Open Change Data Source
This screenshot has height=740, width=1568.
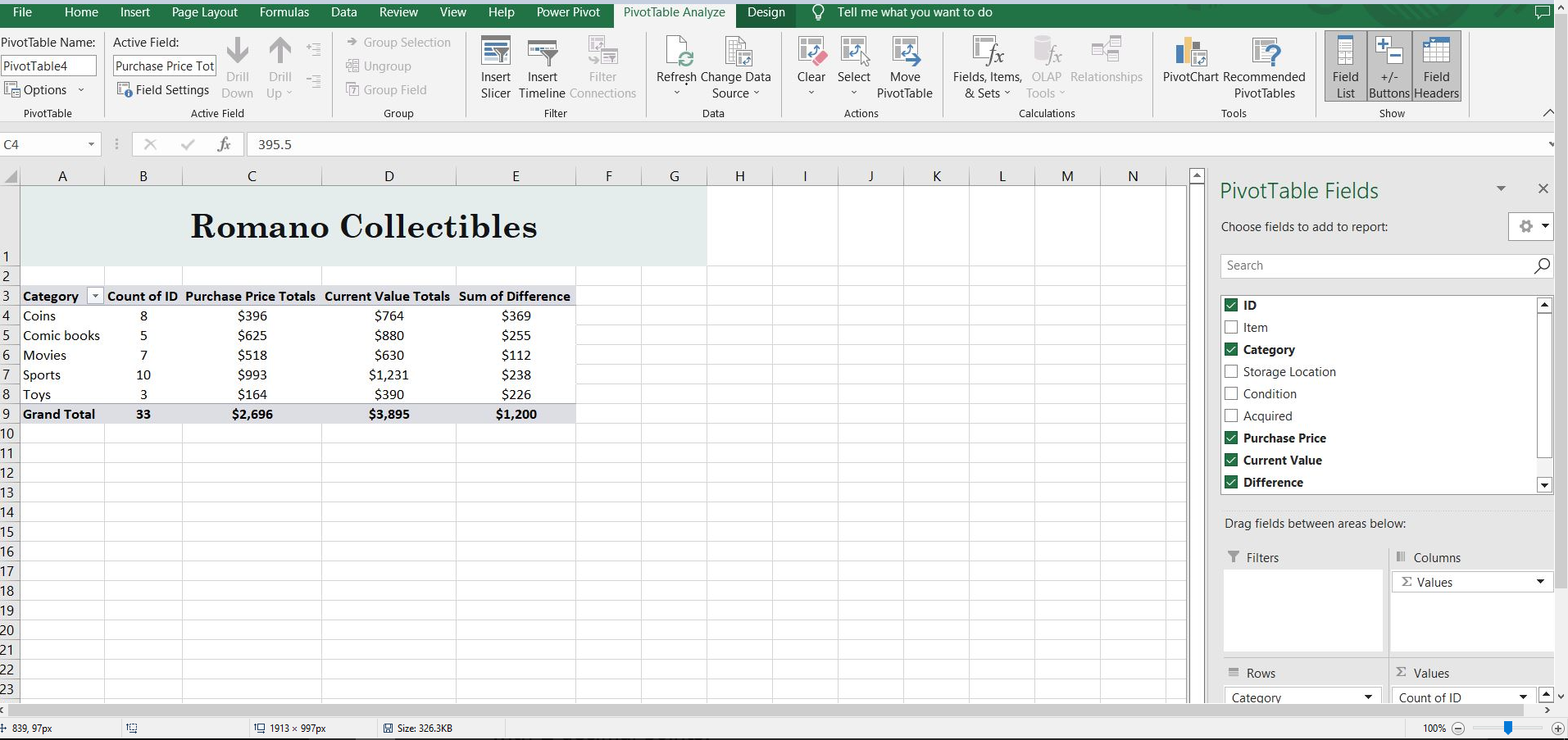[x=735, y=68]
